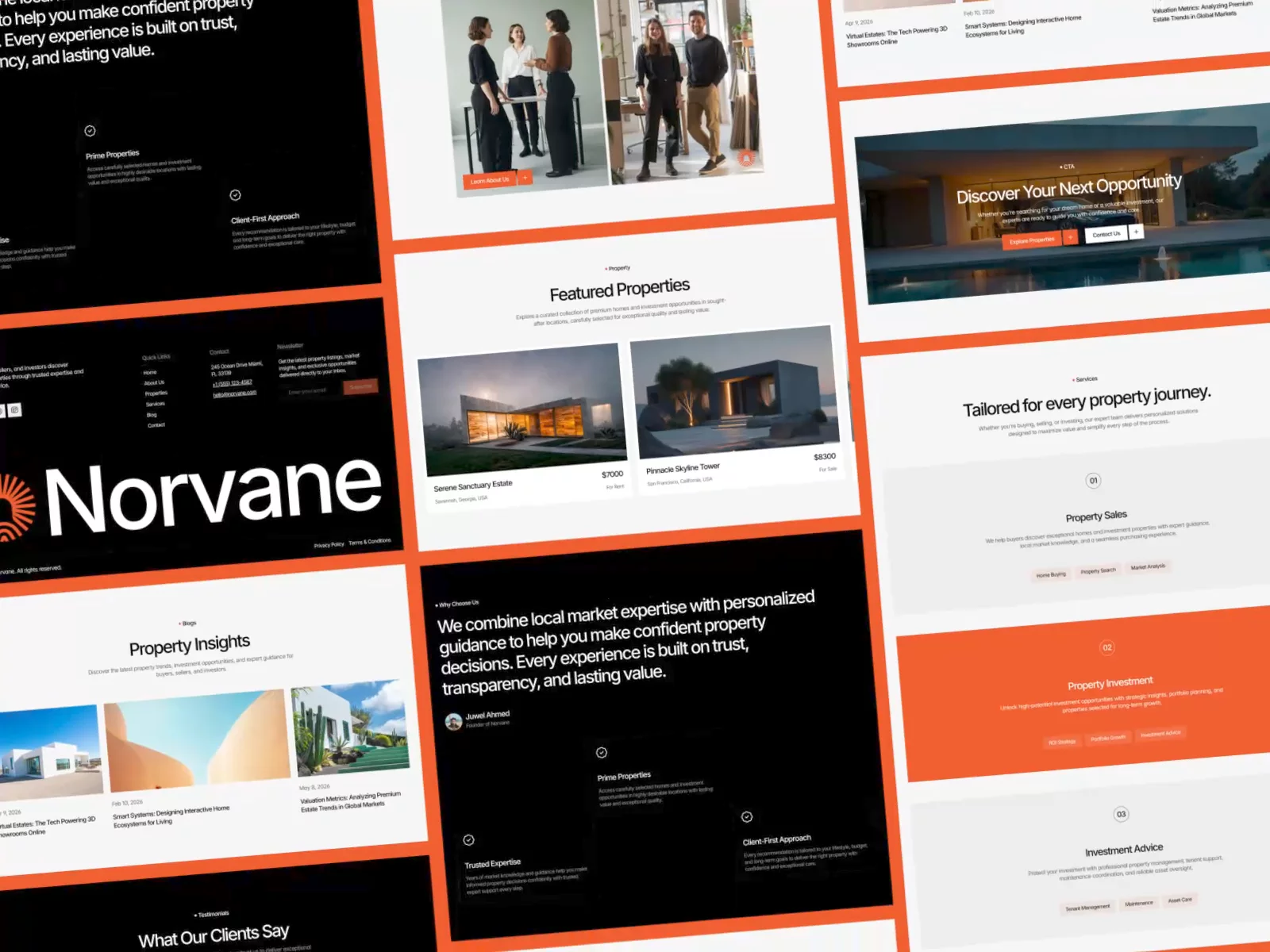Open the Terms & Conditions footer link
The height and width of the screenshot is (952, 1270).
pyautogui.click(x=370, y=542)
